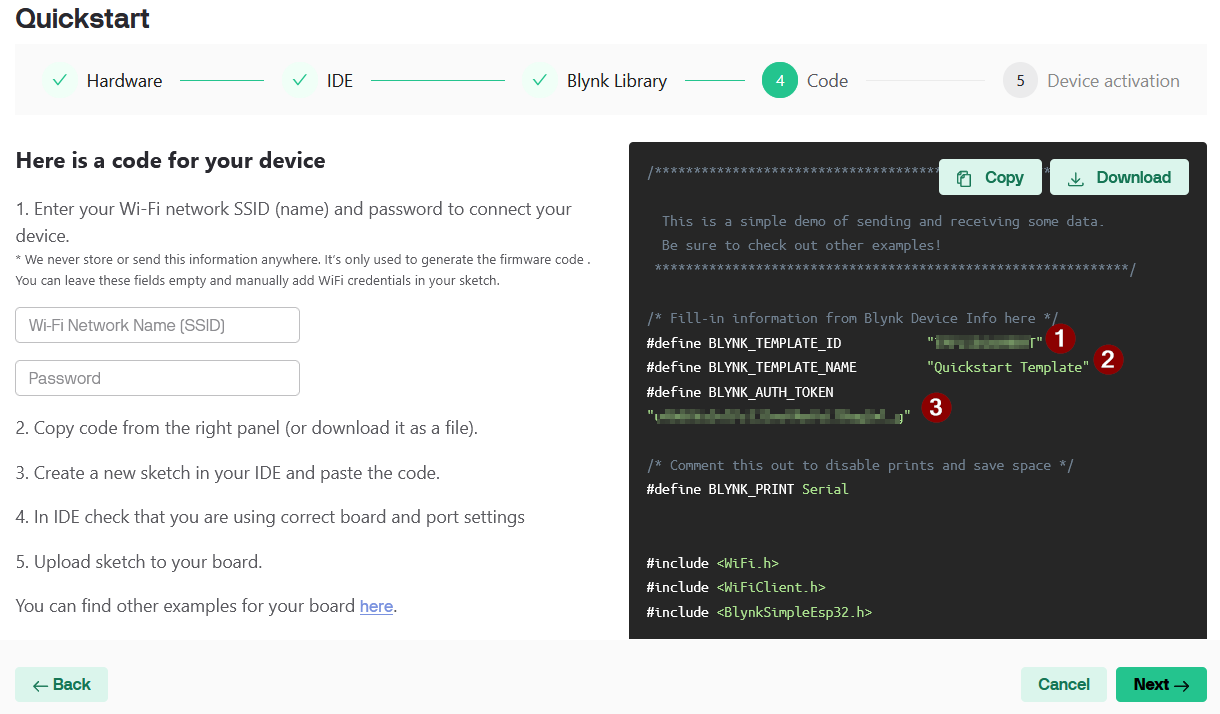
Task: Proceed with the Next button
Action: pyautogui.click(x=1161, y=685)
